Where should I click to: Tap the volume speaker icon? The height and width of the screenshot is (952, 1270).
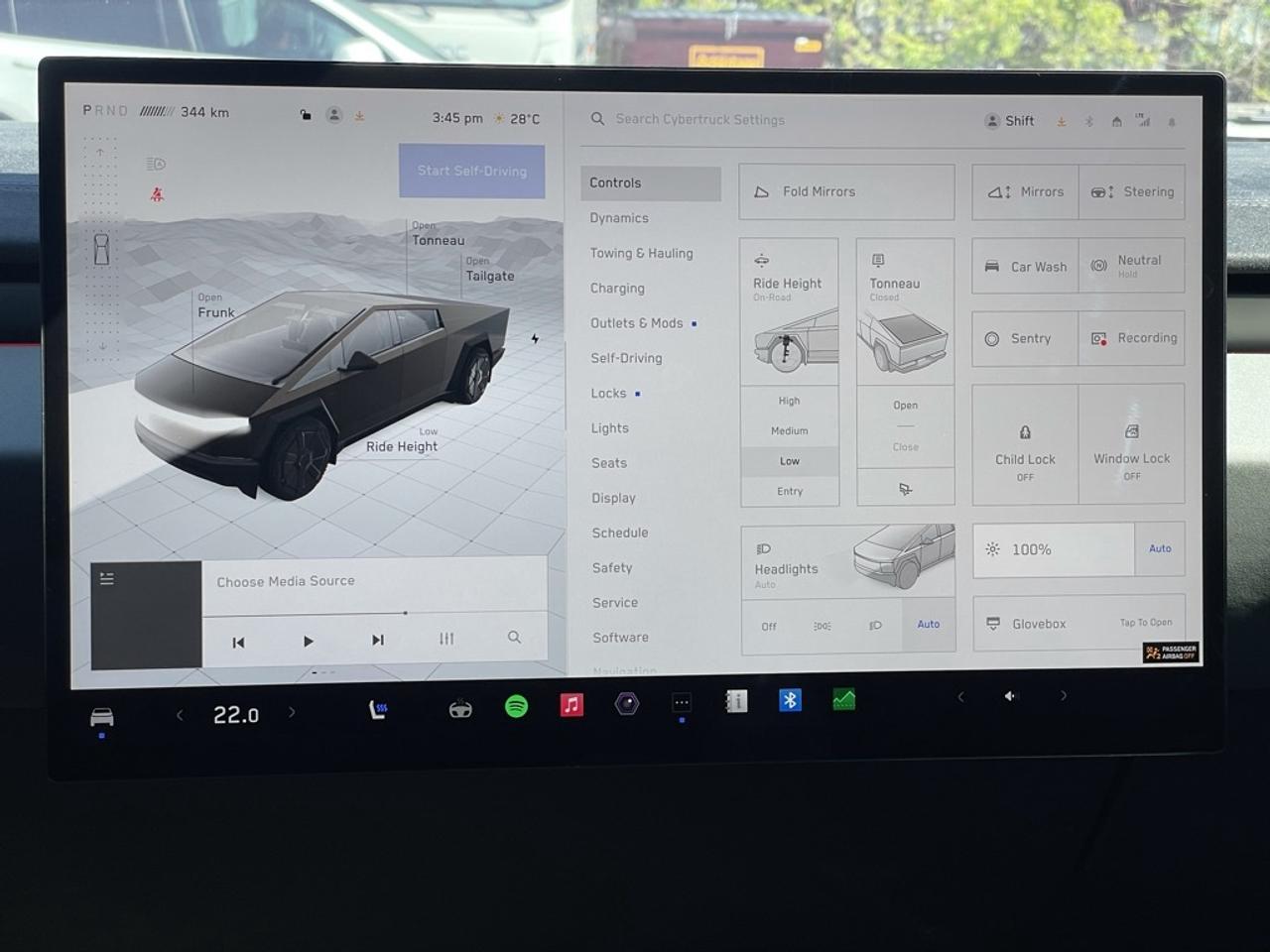click(1009, 696)
